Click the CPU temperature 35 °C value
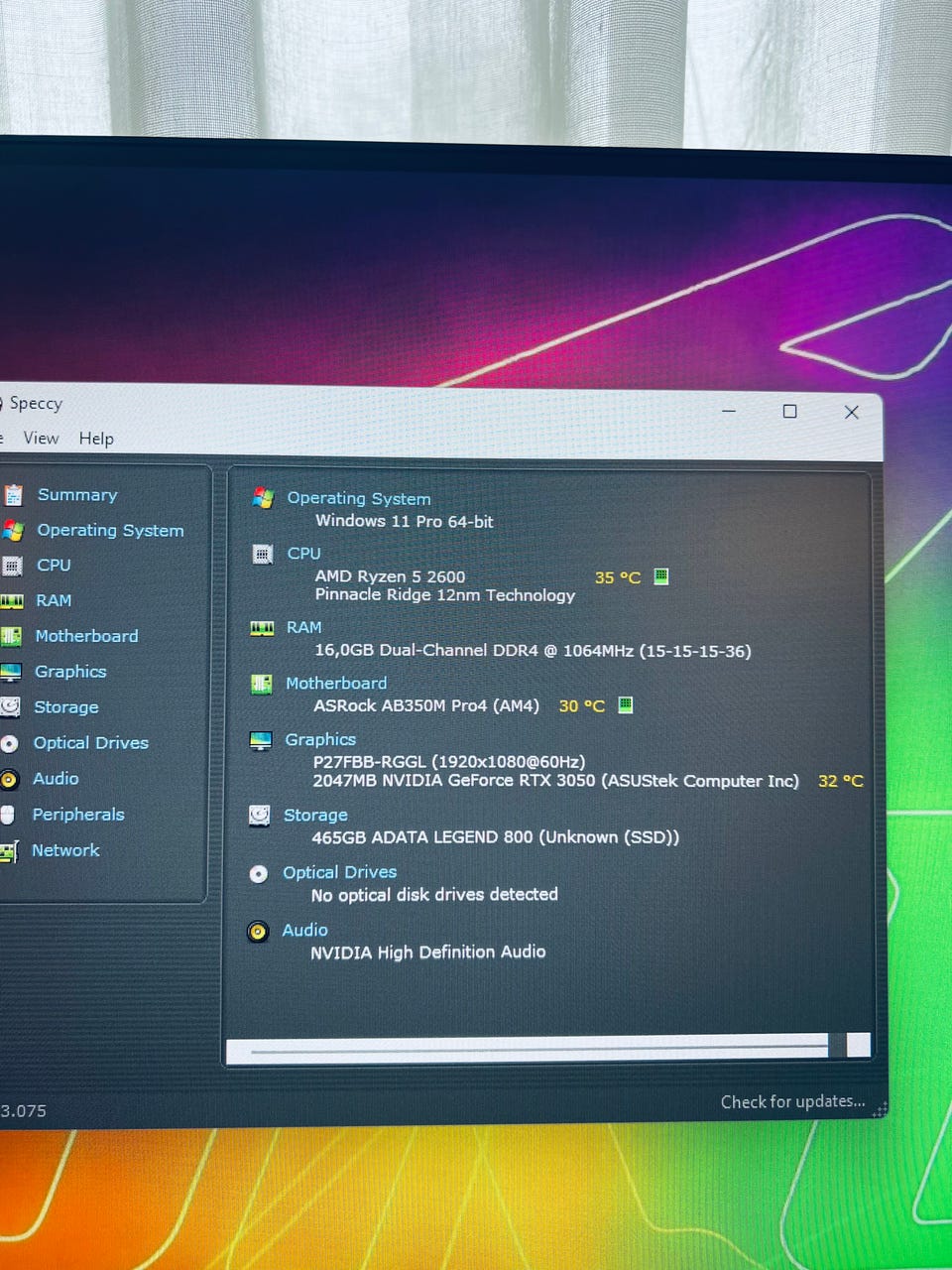 coord(618,577)
